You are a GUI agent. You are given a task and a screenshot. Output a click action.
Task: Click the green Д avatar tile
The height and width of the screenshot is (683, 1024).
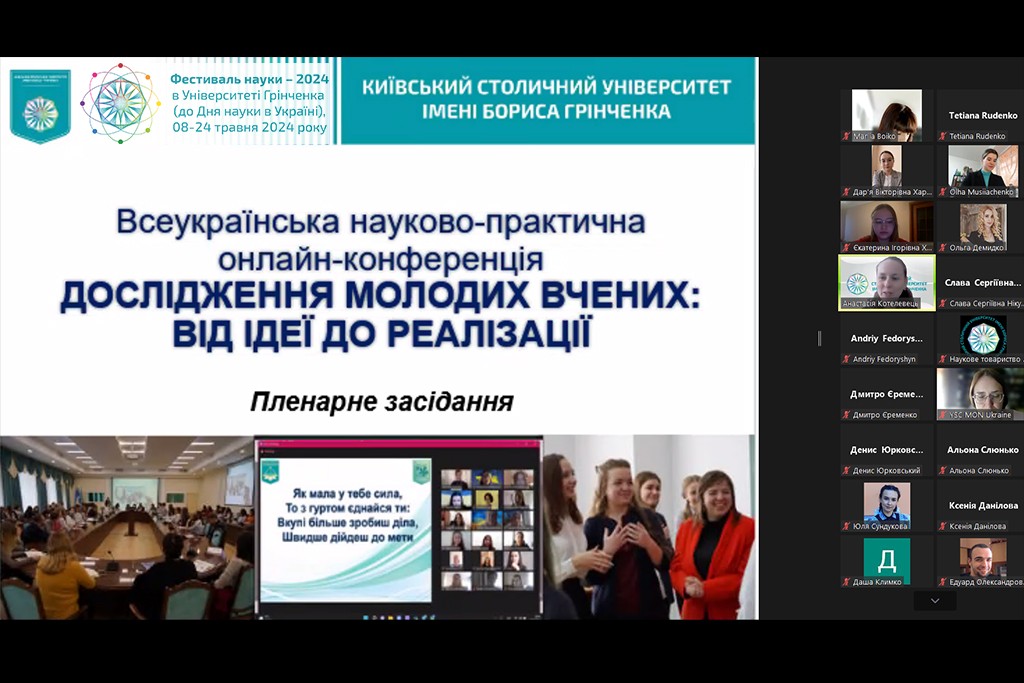(x=887, y=558)
